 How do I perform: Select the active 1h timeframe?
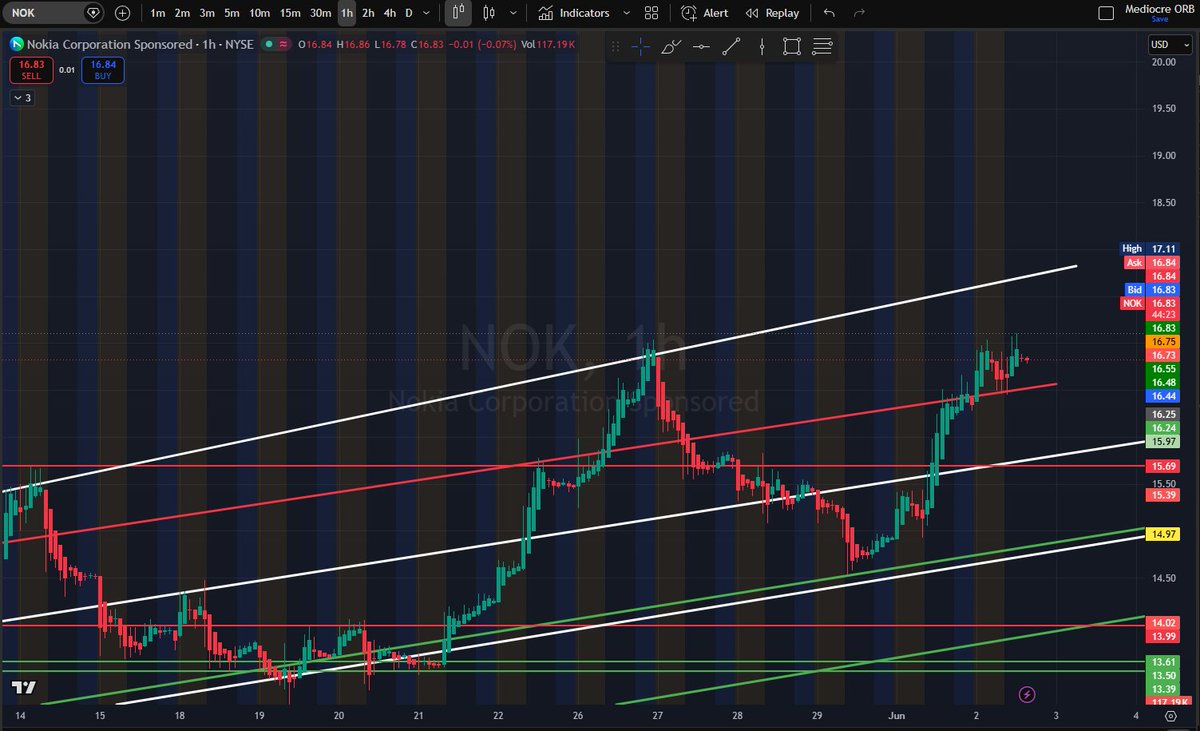(x=346, y=13)
